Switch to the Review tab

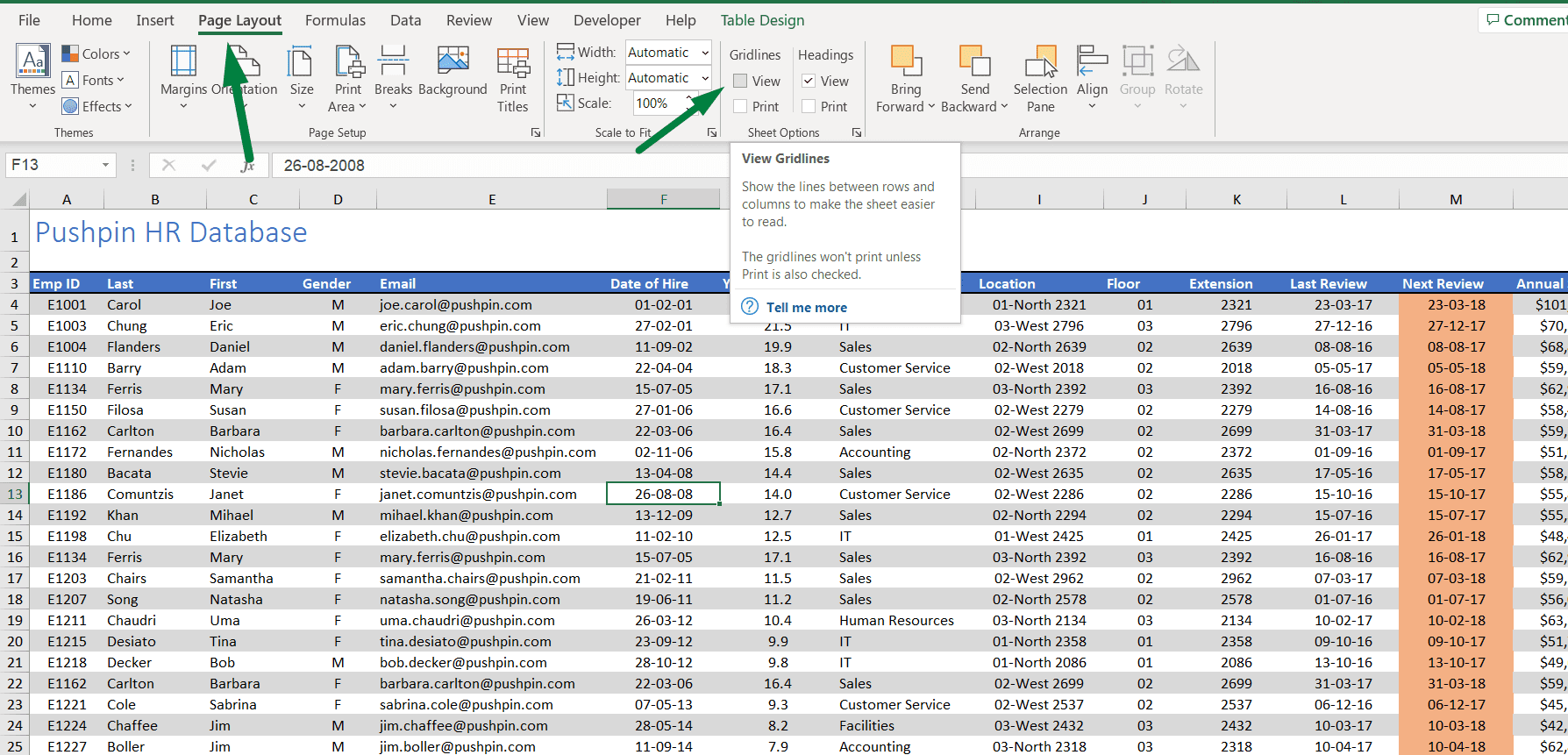469,19
